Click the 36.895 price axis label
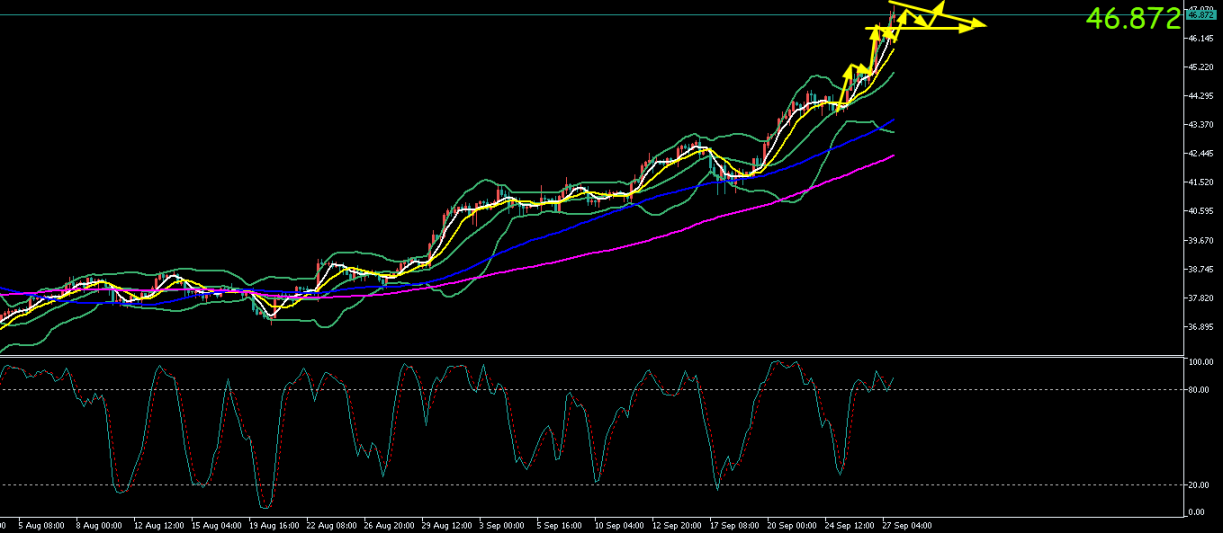The width and height of the screenshot is (1223, 533). tap(1201, 328)
